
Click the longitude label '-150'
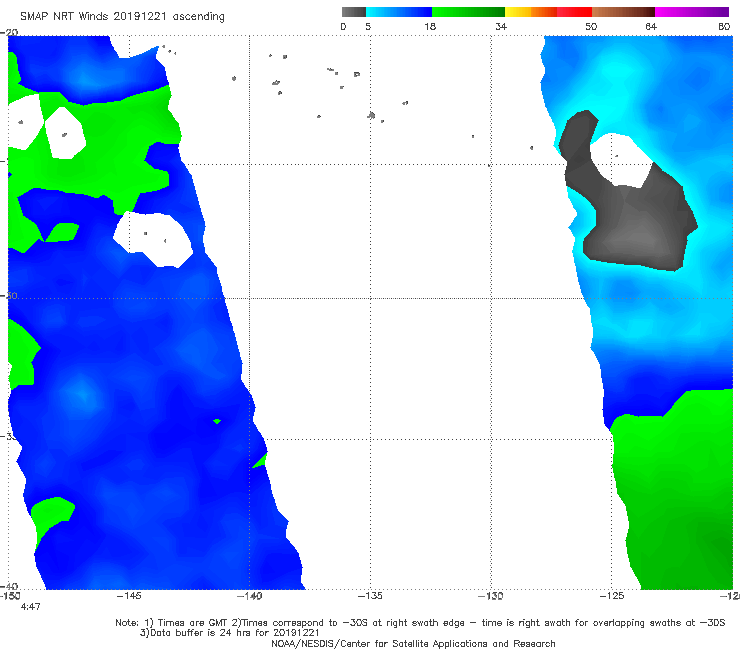point(10,596)
